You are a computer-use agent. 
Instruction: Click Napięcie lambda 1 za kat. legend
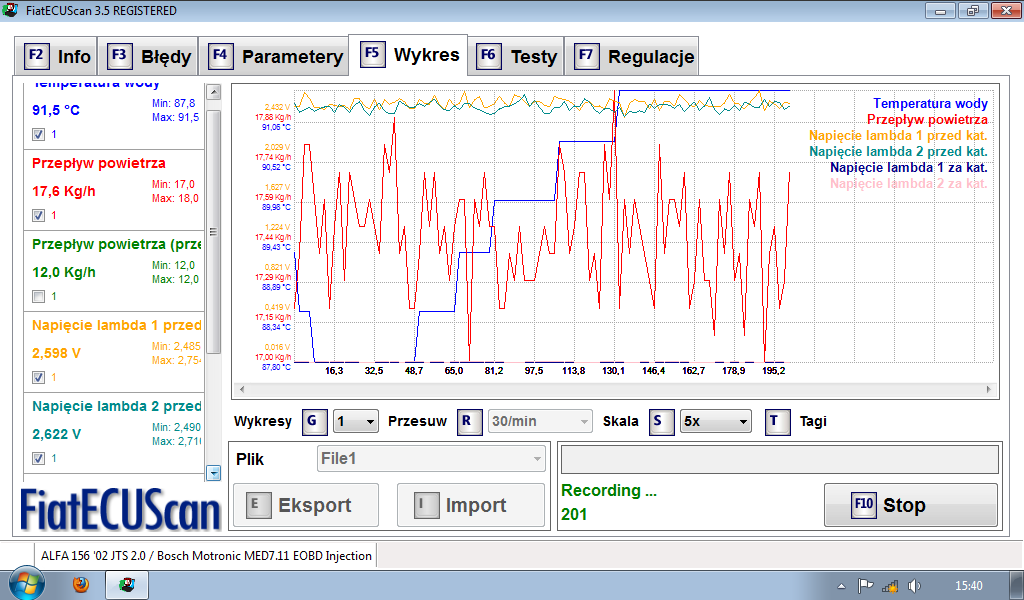coord(908,167)
